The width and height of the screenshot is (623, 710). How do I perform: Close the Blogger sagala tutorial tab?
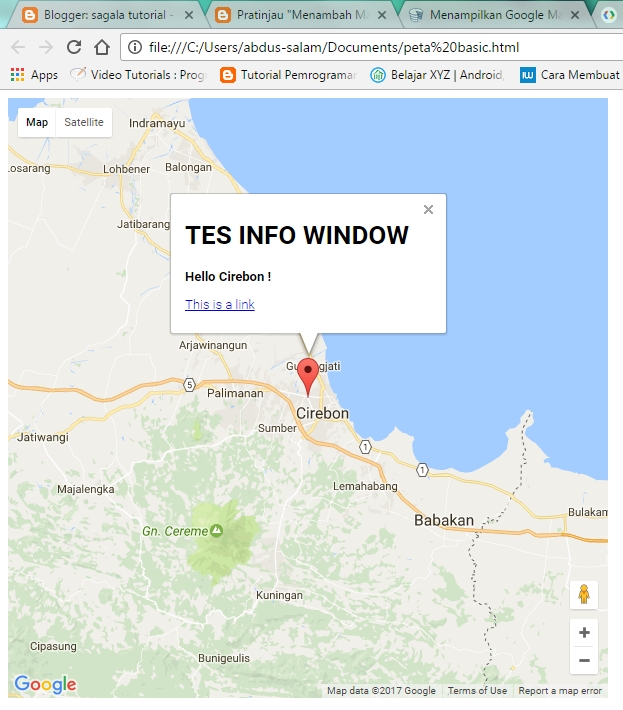(x=189, y=15)
